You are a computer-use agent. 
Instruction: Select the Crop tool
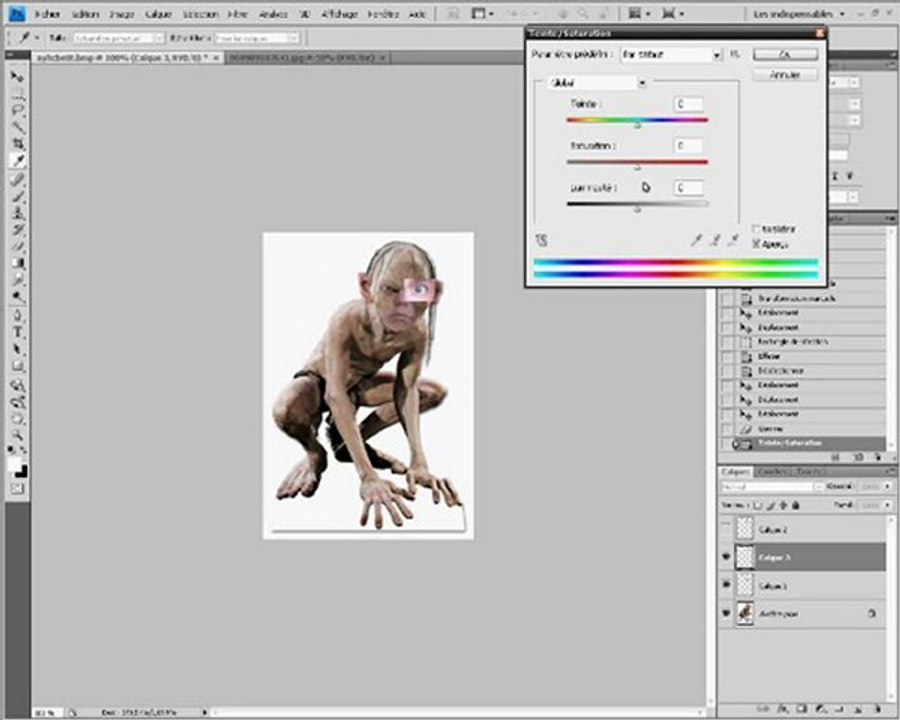(x=18, y=144)
